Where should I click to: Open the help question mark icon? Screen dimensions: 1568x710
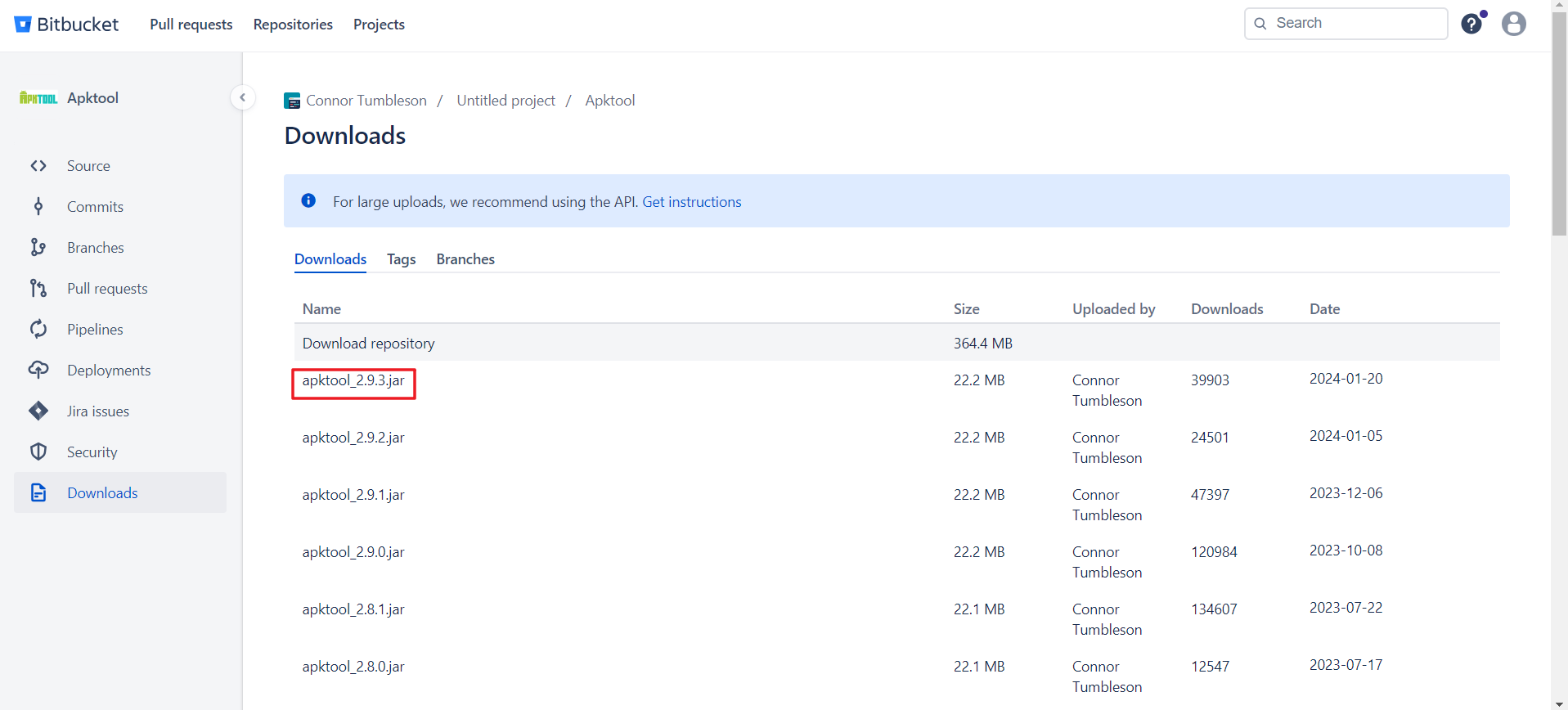1471,24
